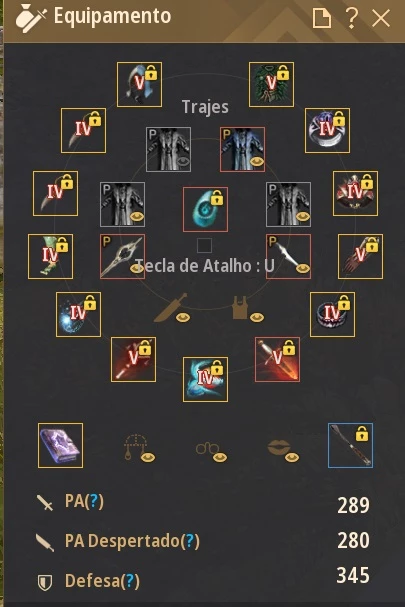Select the blue-highlighted costume armor slot
This screenshot has height=607, width=405.
pyautogui.click(x=242, y=149)
